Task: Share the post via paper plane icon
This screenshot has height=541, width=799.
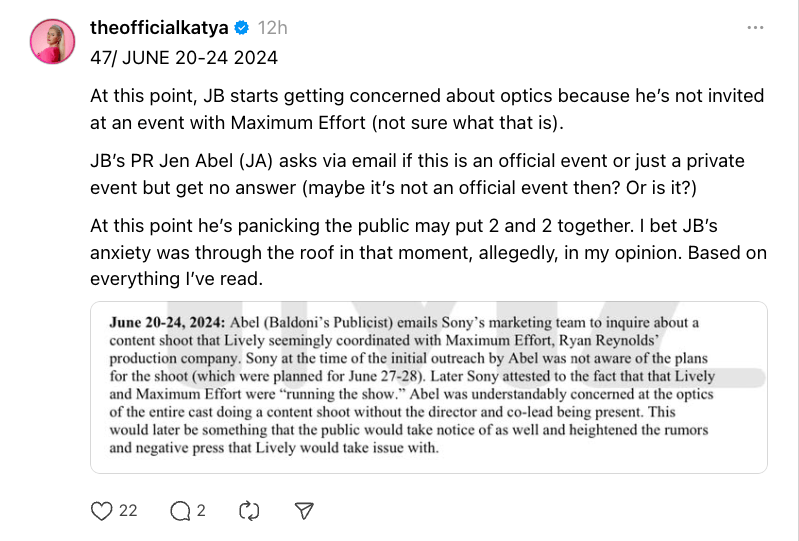Action: click(305, 510)
